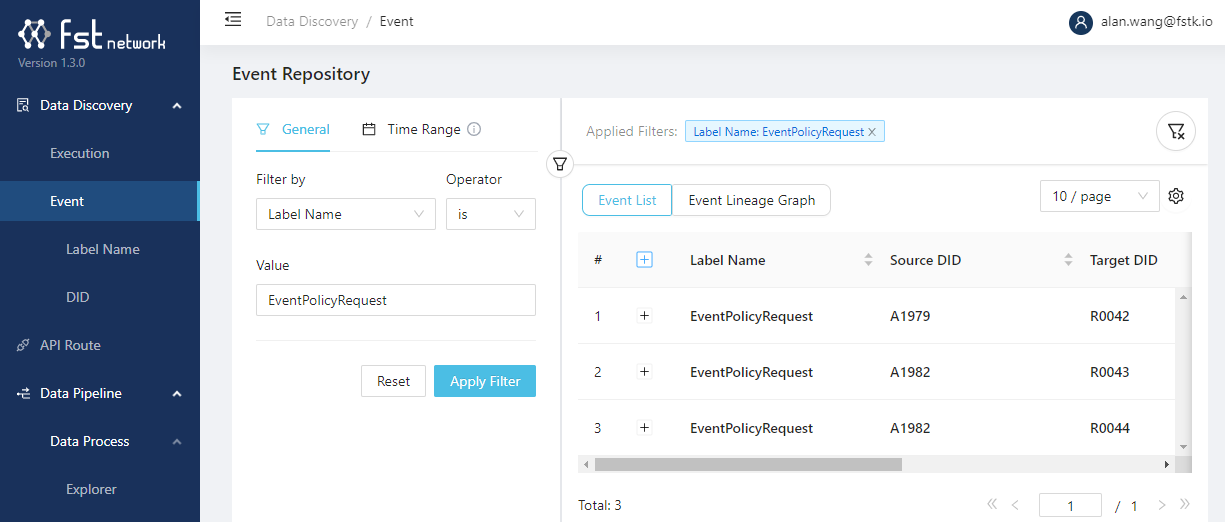Viewport: 1225px width, 522px height.
Task: Open the Filter by Label Name dropdown
Action: [345, 214]
